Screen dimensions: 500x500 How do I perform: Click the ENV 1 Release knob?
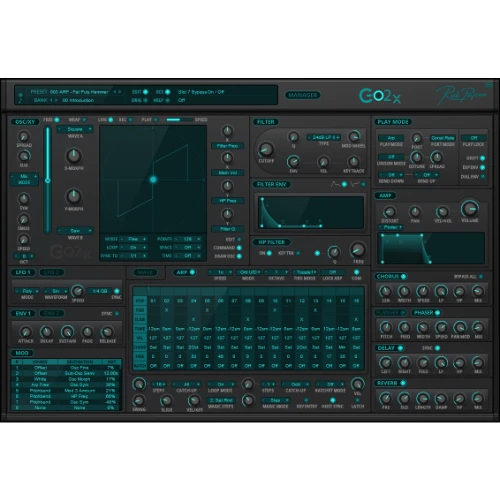107,332
